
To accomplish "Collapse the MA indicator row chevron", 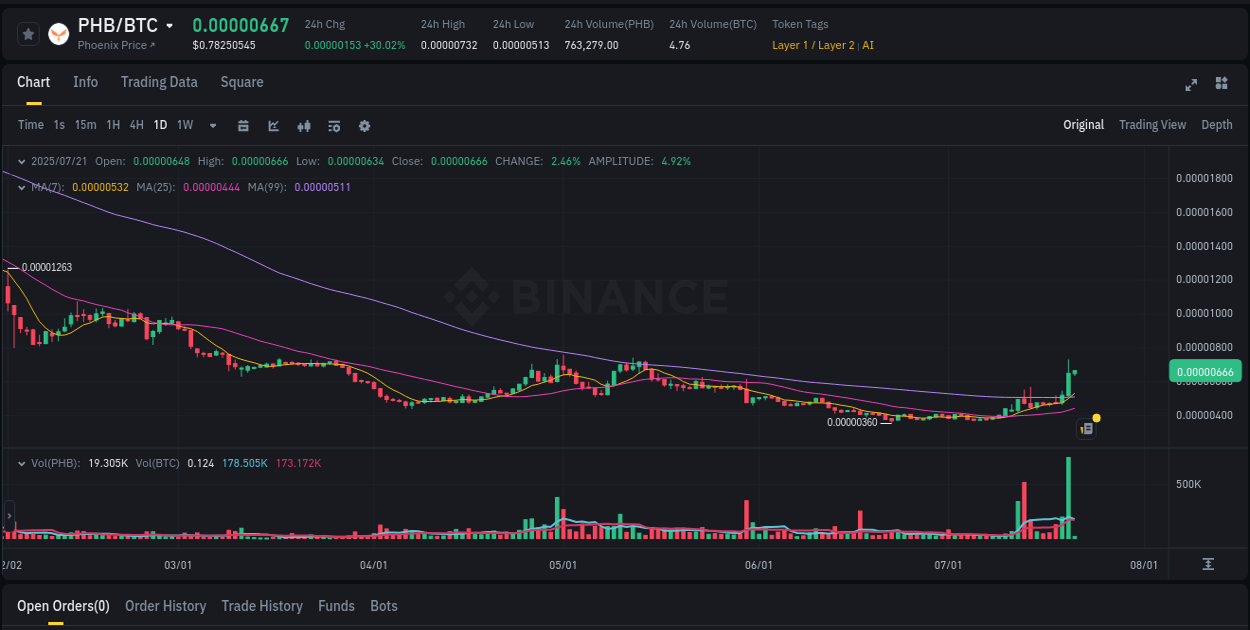I will 21,187.
